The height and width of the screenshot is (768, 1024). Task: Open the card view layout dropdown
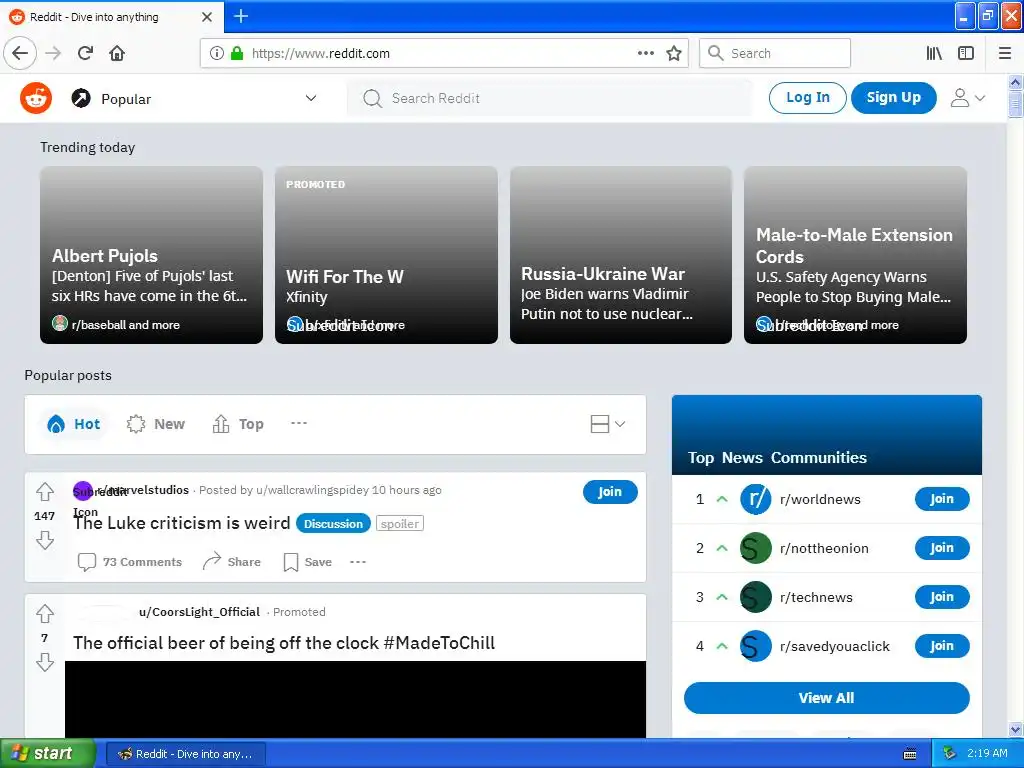tap(607, 424)
